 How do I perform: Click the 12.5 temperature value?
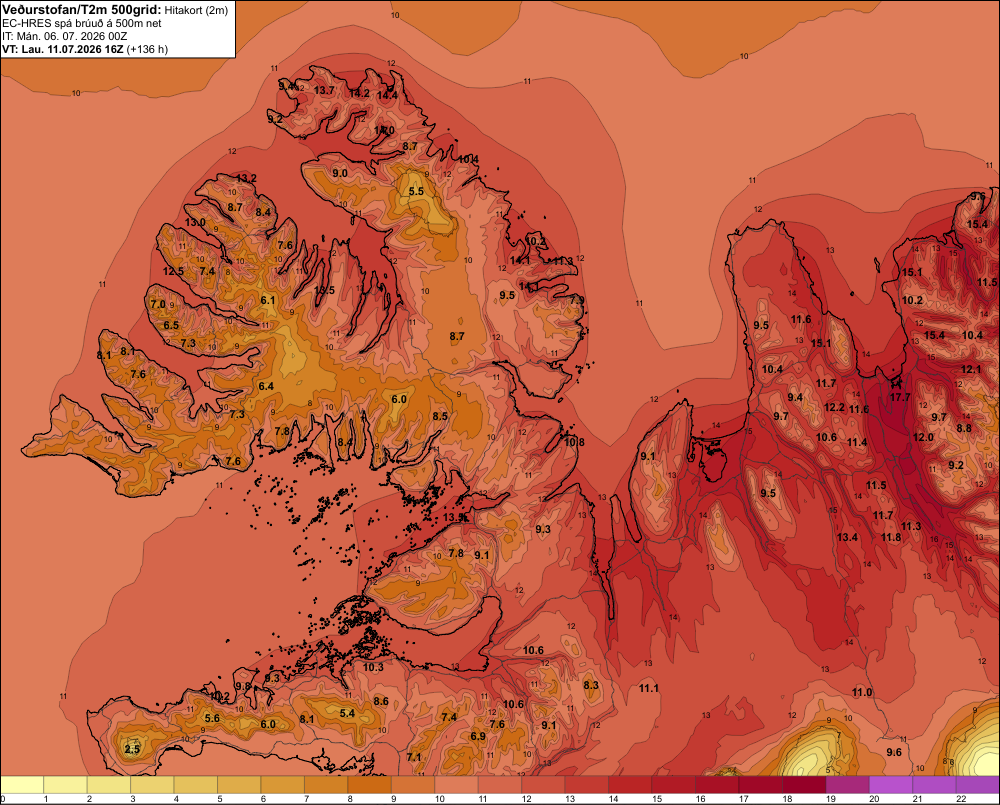pyautogui.click(x=173, y=272)
